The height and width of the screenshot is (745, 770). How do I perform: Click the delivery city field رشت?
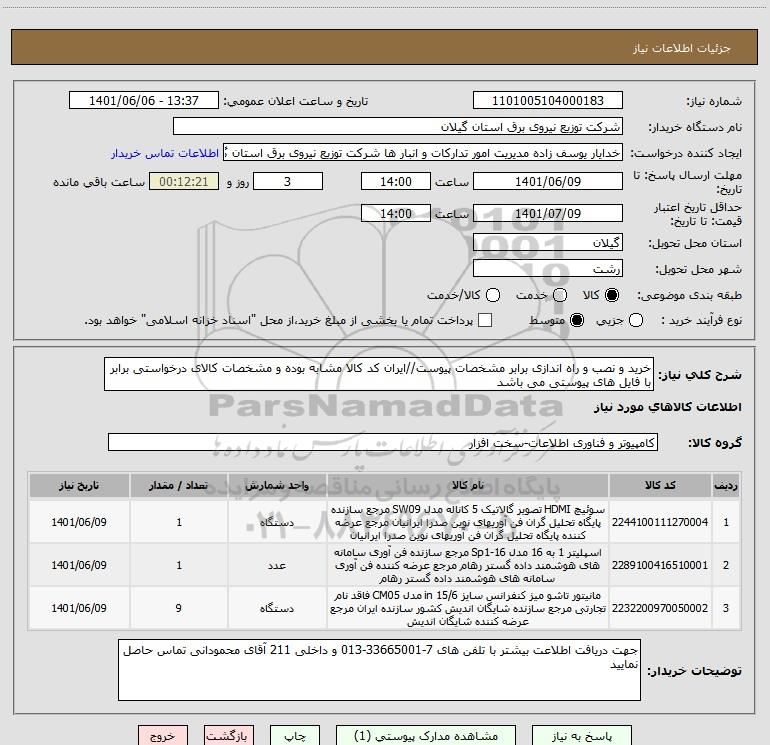(548, 269)
